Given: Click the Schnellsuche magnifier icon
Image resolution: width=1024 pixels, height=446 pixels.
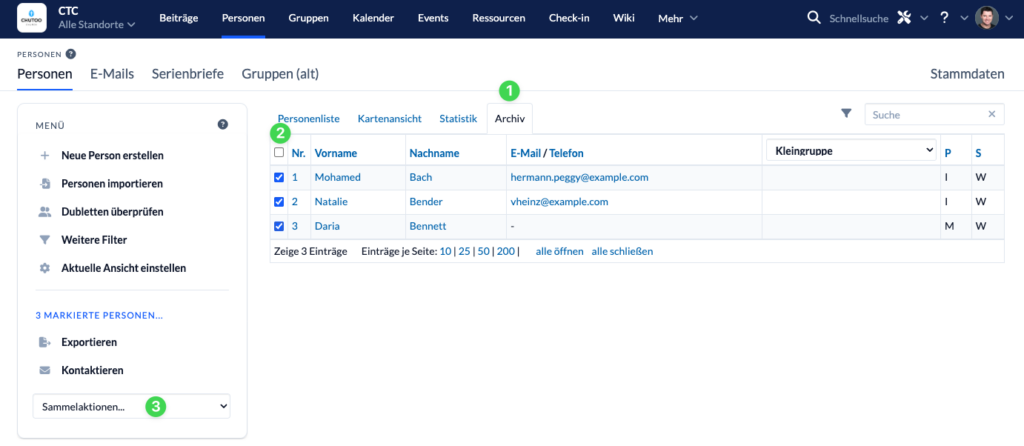Looking at the screenshot, I should (815, 18).
